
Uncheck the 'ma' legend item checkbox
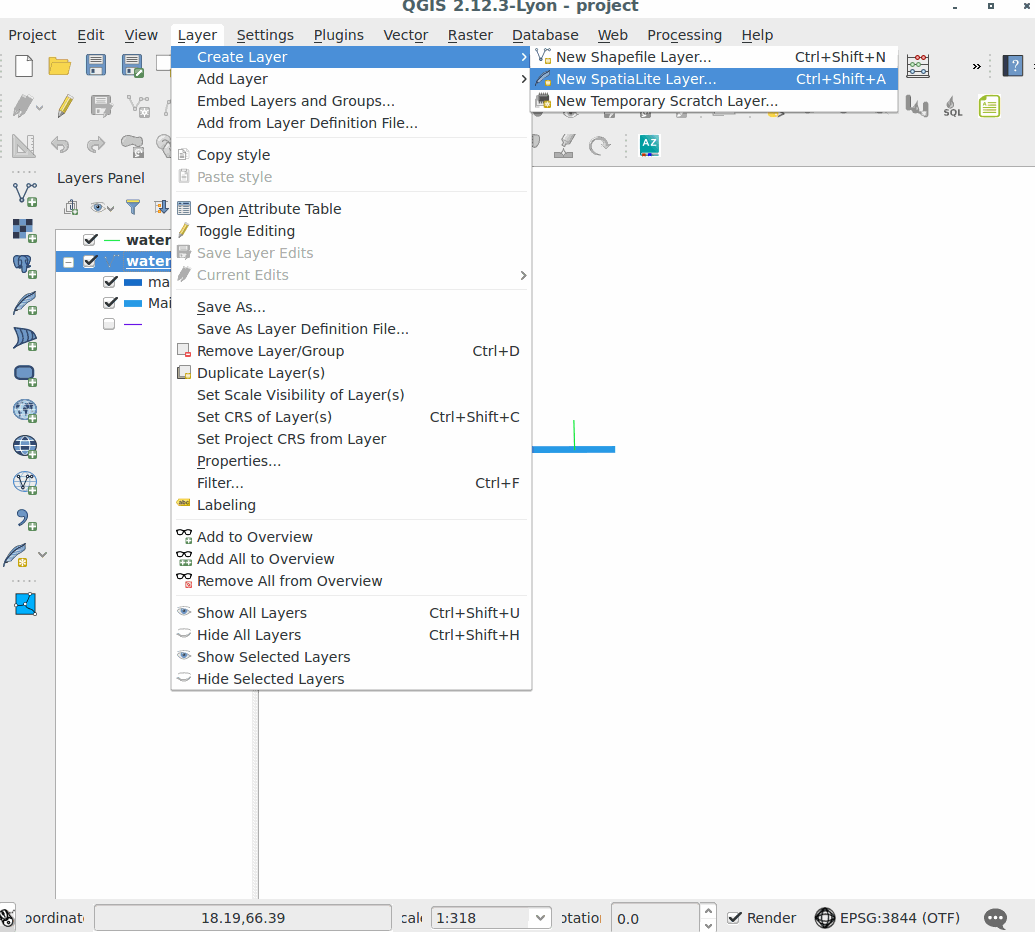click(x=110, y=282)
